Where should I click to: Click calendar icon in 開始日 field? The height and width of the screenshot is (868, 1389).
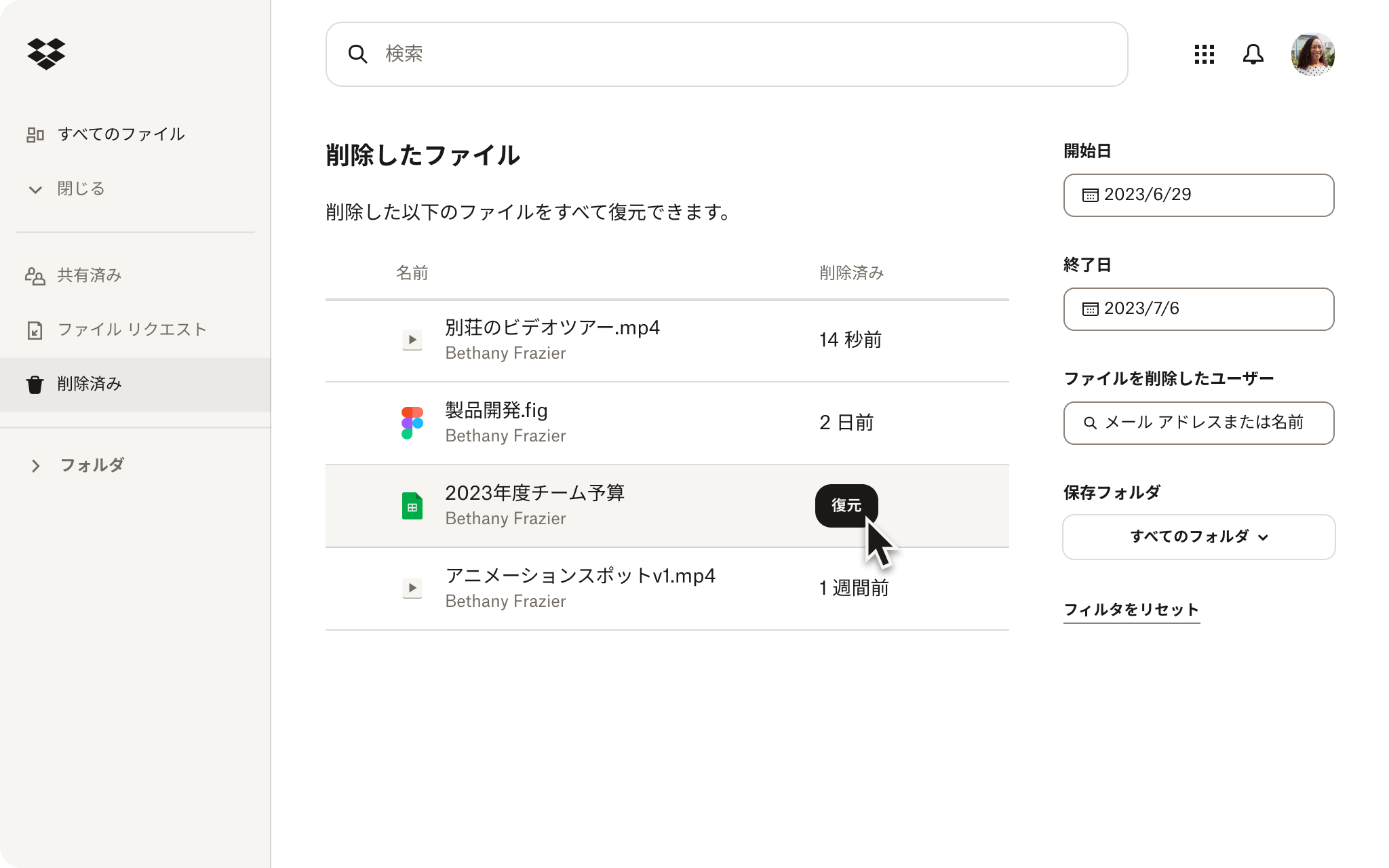pyautogui.click(x=1090, y=195)
